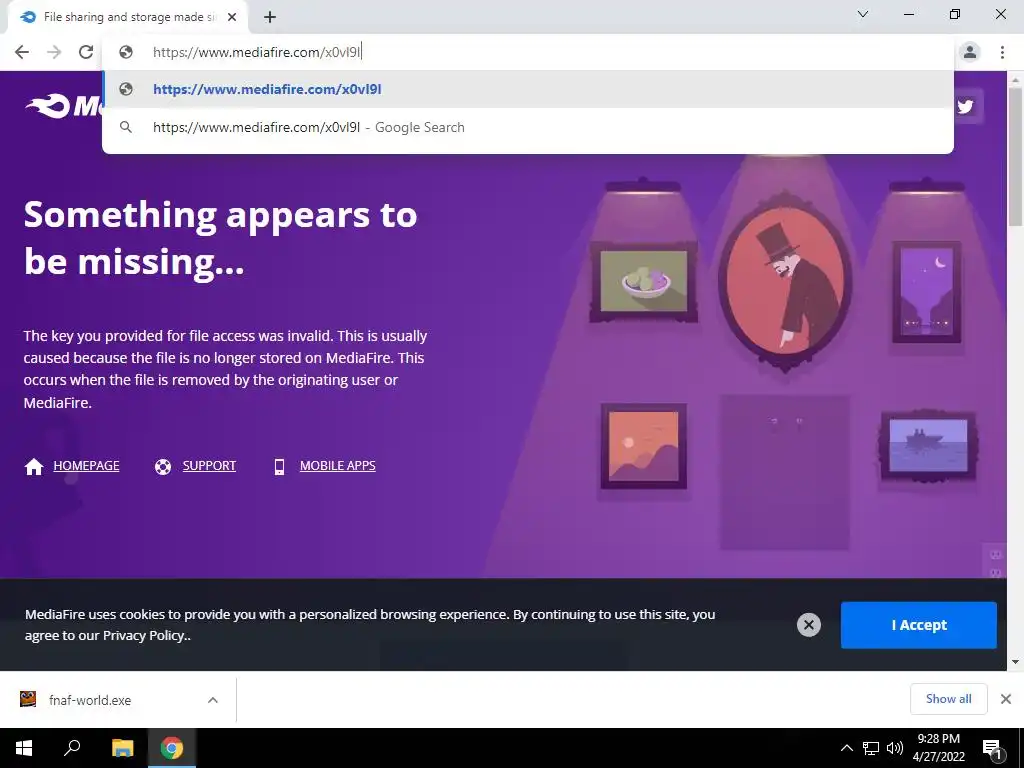
Task: Show hidden system tray icons
Action: pyautogui.click(x=846, y=748)
